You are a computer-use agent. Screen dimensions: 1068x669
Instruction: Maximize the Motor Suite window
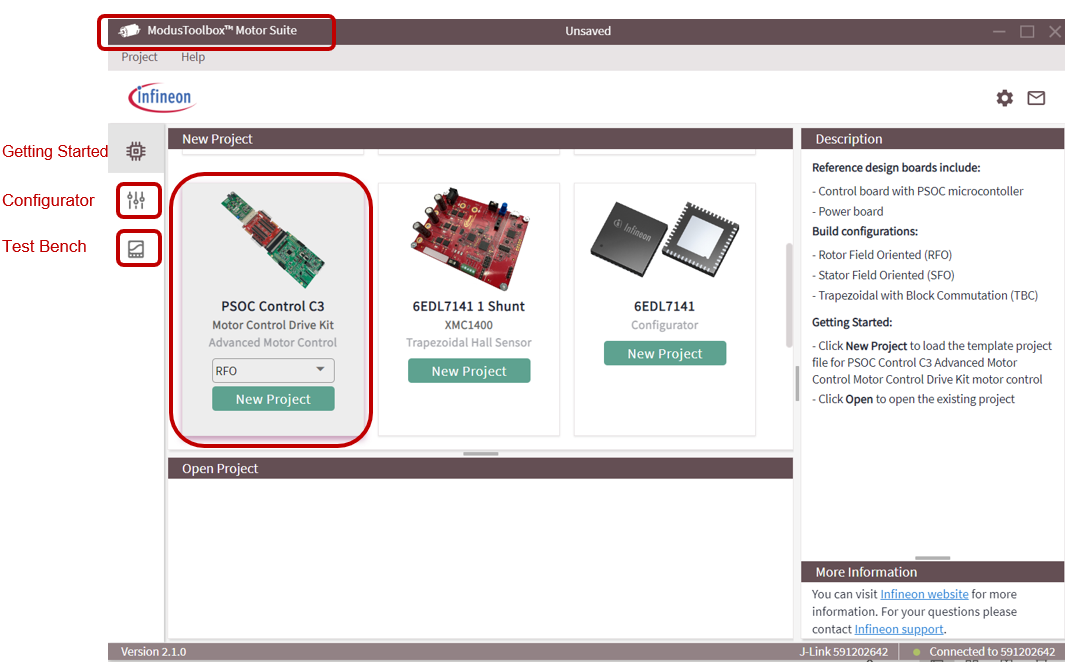(1027, 31)
